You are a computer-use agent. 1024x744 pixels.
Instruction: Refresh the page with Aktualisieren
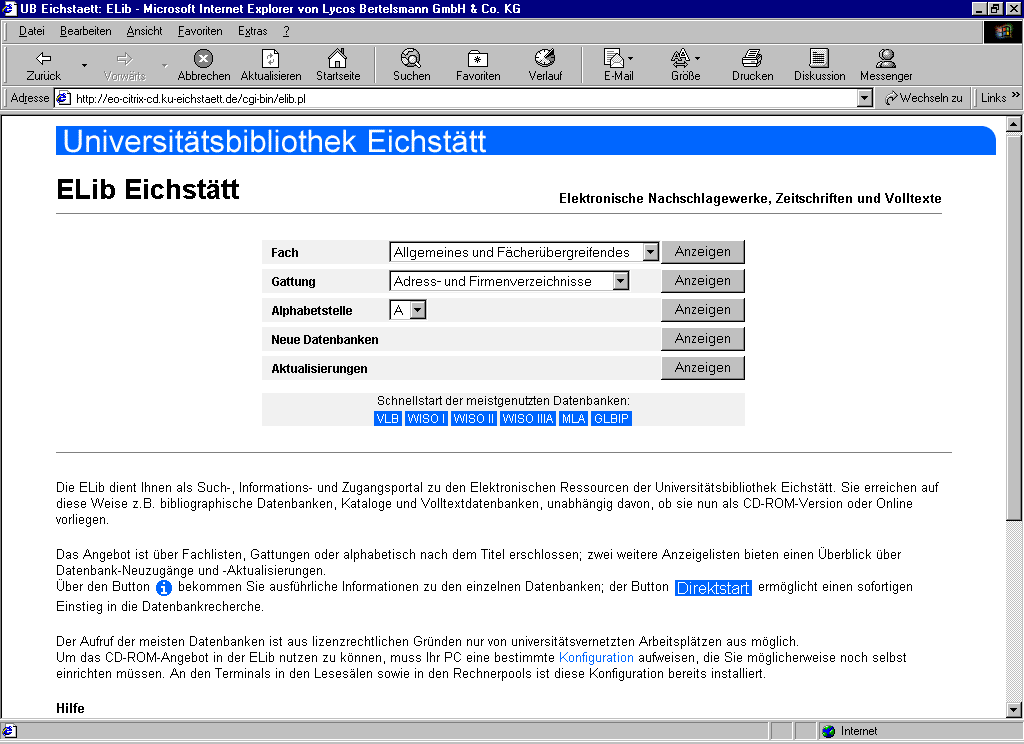coord(270,65)
